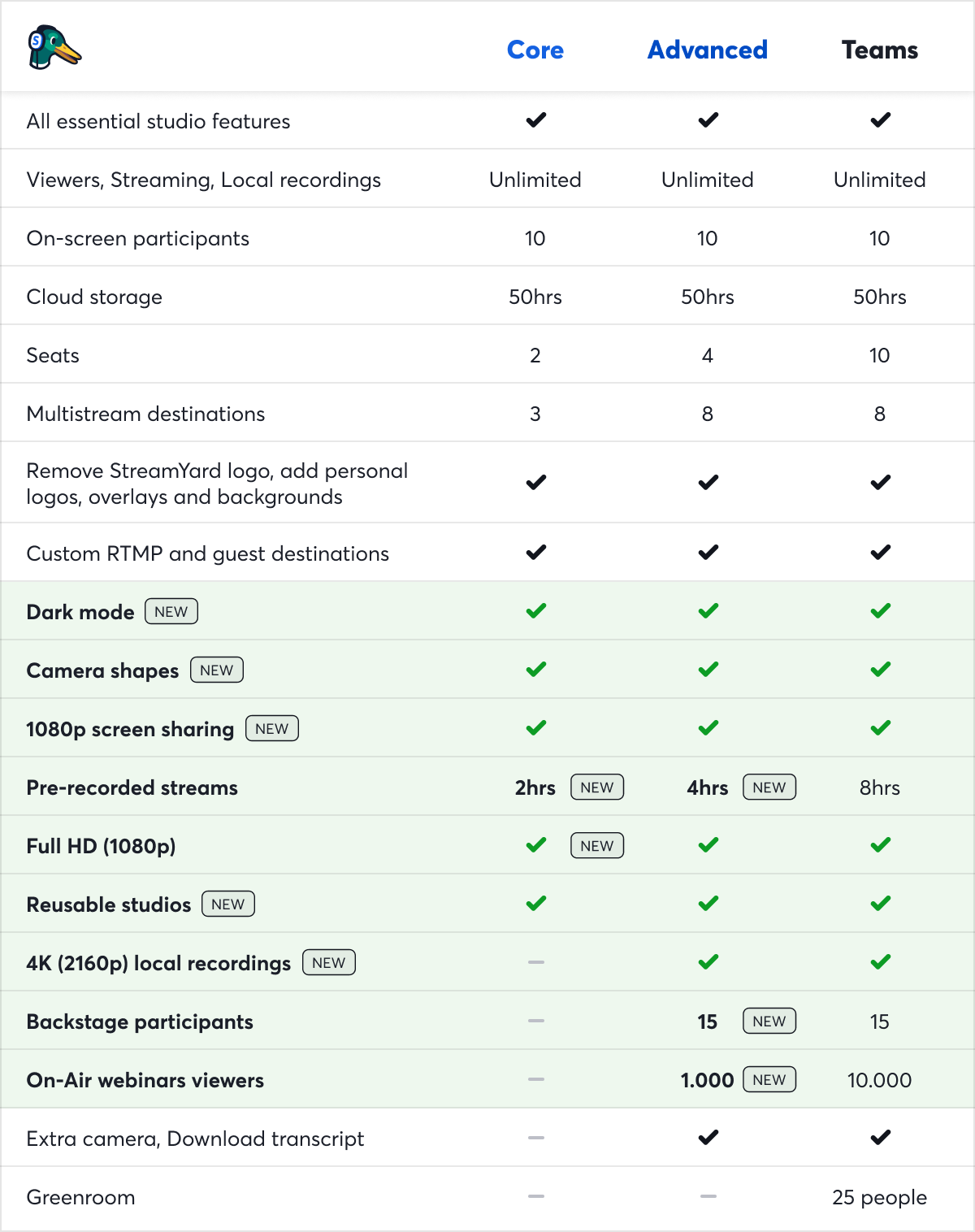Select the Advanced plan heading
The width and height of the screenshot is (975, 1232).
click(x=708, y=50)
